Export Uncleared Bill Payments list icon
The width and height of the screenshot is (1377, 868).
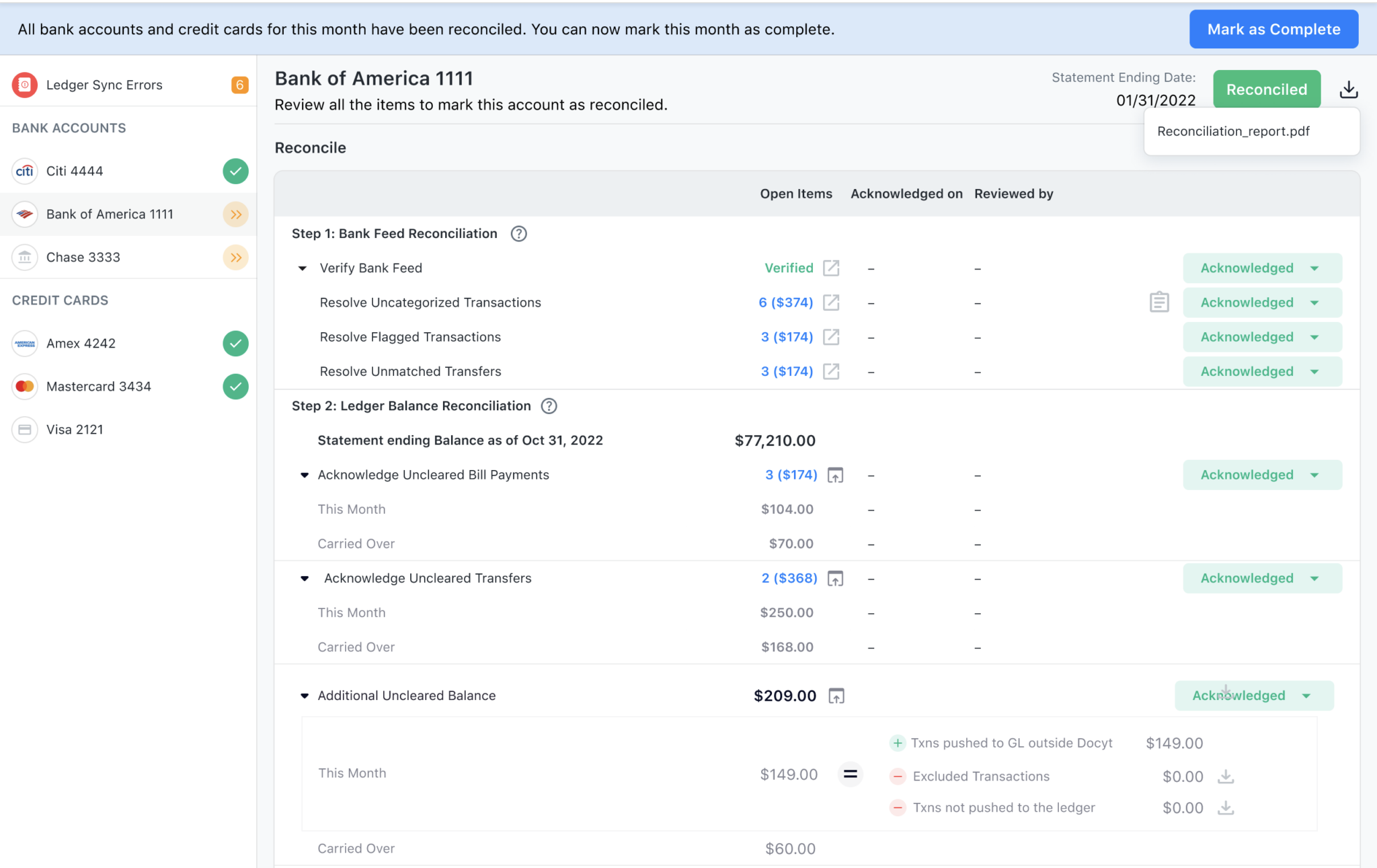[x=835, y=475]
